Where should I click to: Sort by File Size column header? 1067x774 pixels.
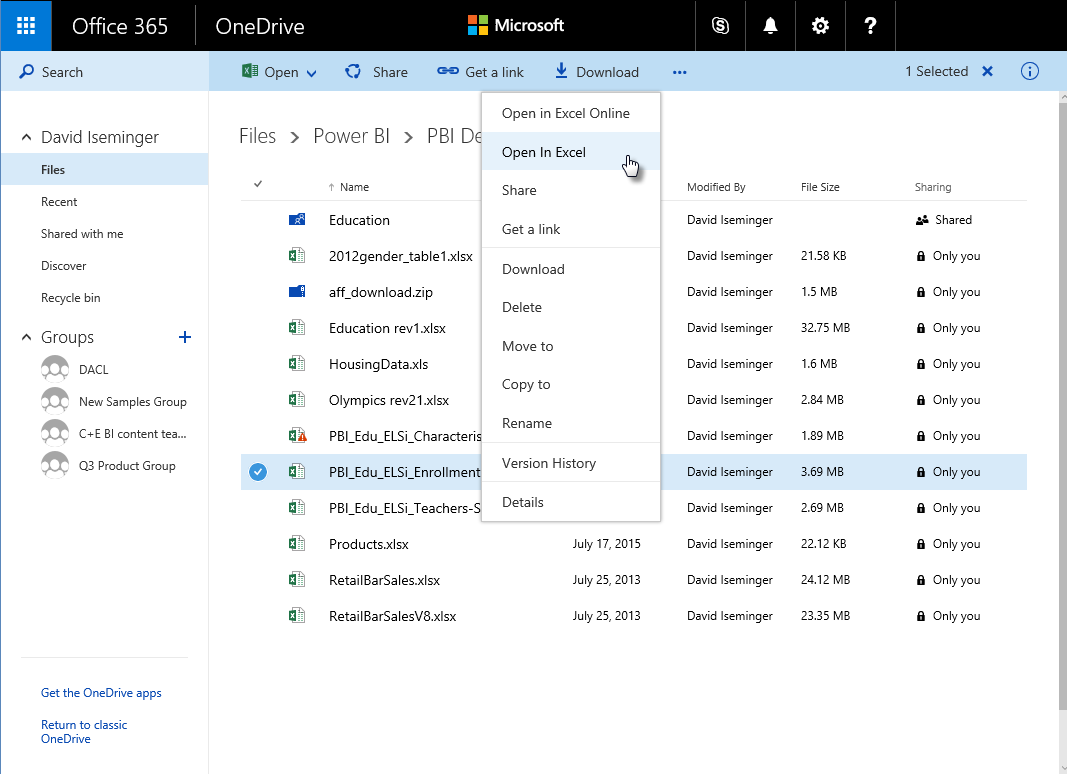[x=820, y=187]
